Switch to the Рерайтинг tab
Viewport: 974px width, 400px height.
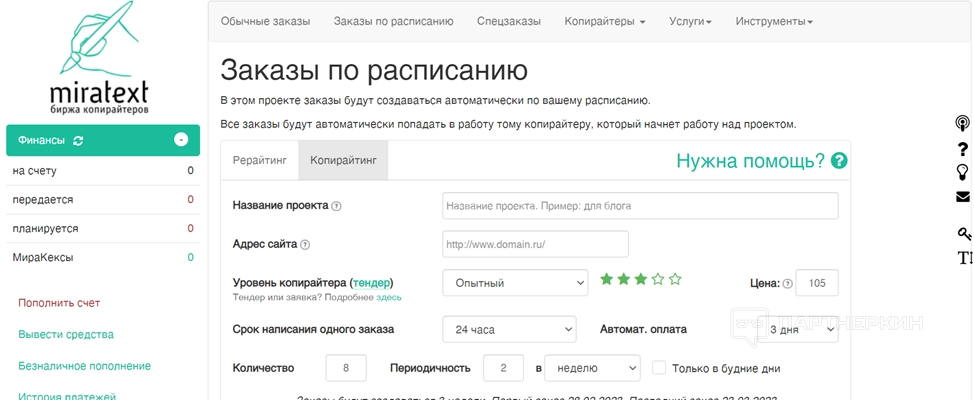[260, 160]
